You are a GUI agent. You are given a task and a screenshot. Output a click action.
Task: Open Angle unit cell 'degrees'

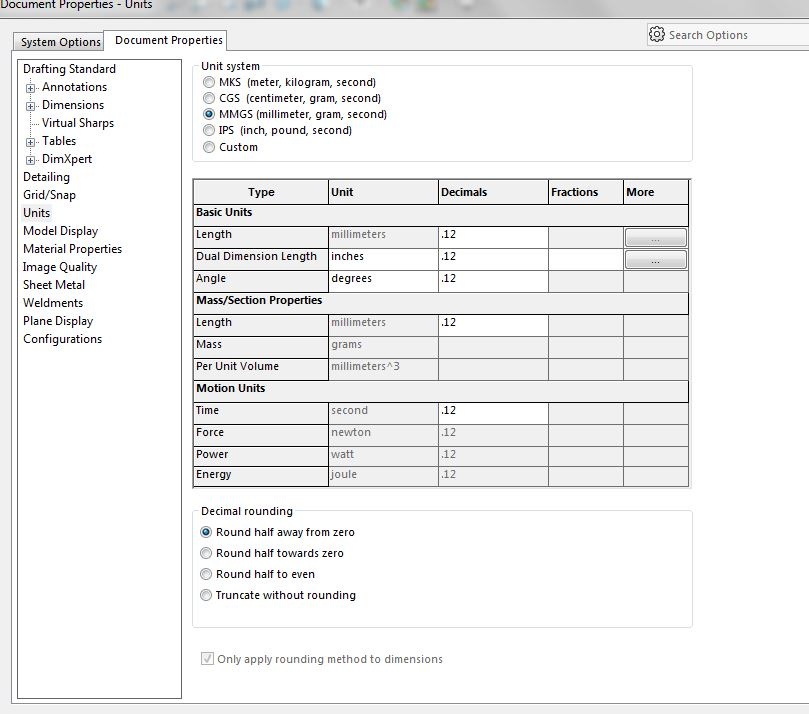[x=383, y=281]
